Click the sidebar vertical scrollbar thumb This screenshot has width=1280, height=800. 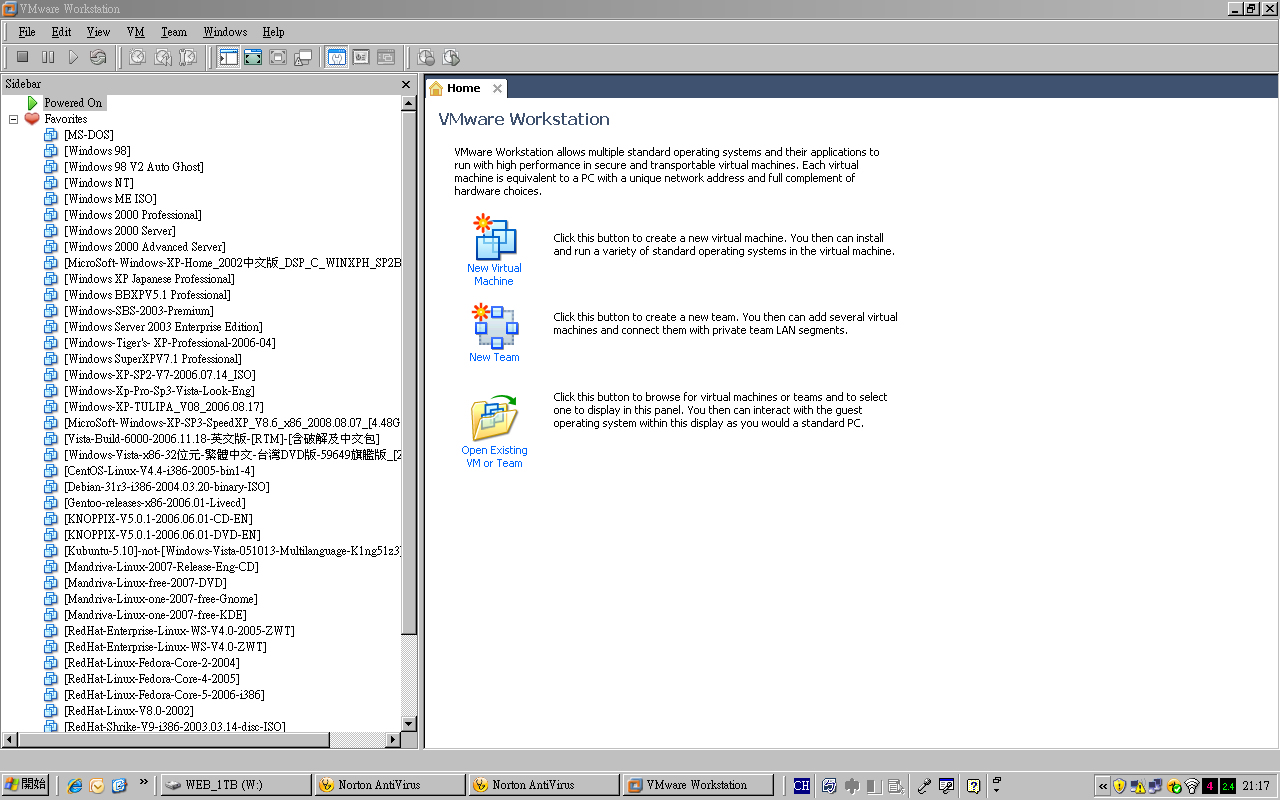pyautogui.click(x=408, y=372)
